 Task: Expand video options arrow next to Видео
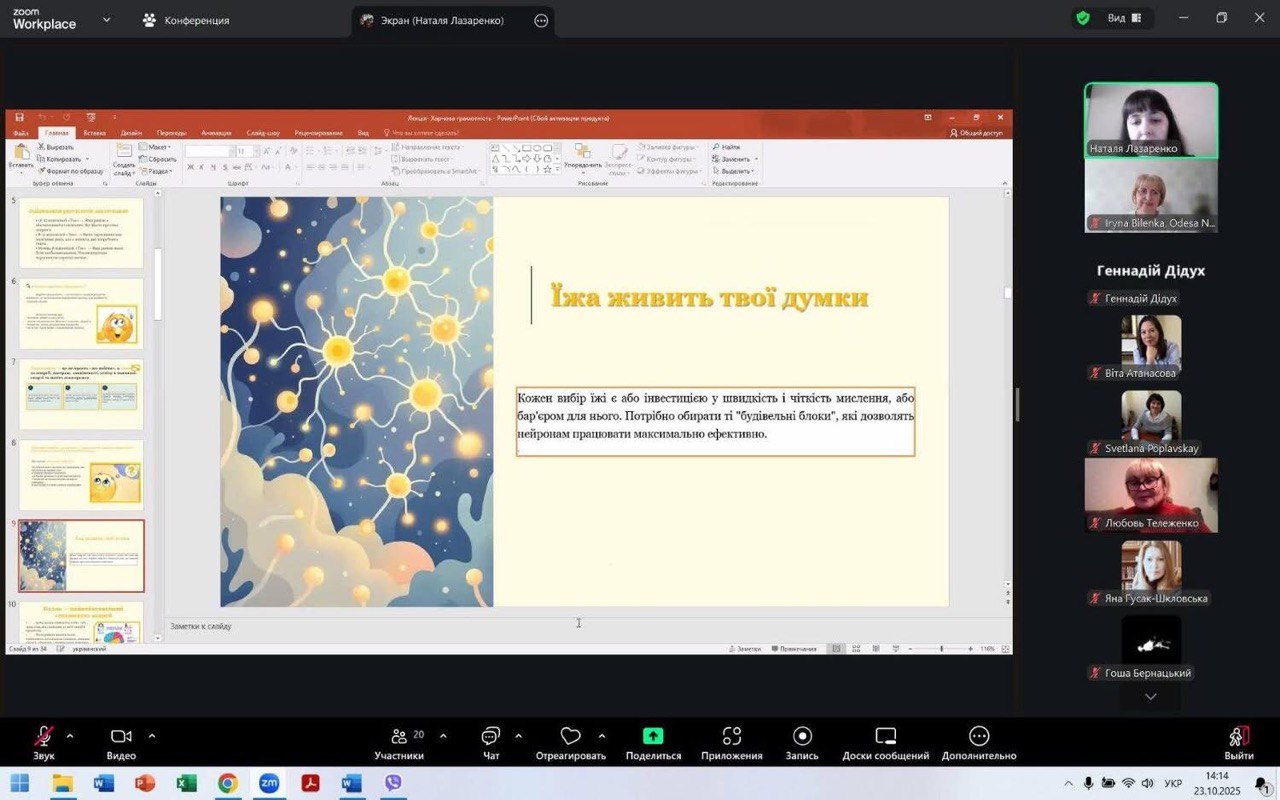pyautogui.click(x=152, y=736)
